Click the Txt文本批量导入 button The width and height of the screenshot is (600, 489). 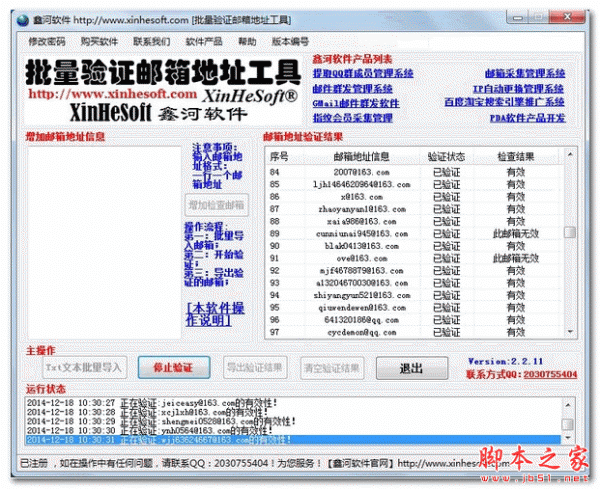click(x=84, y=368)
